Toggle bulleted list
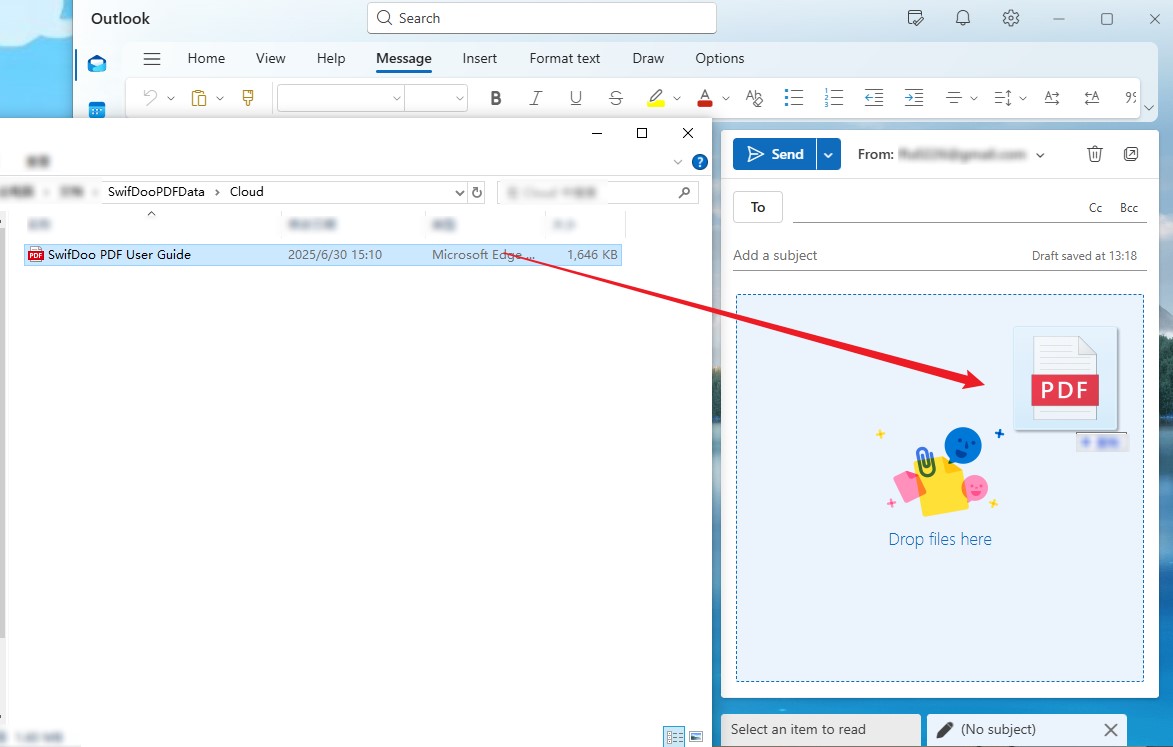 (794, 97)
